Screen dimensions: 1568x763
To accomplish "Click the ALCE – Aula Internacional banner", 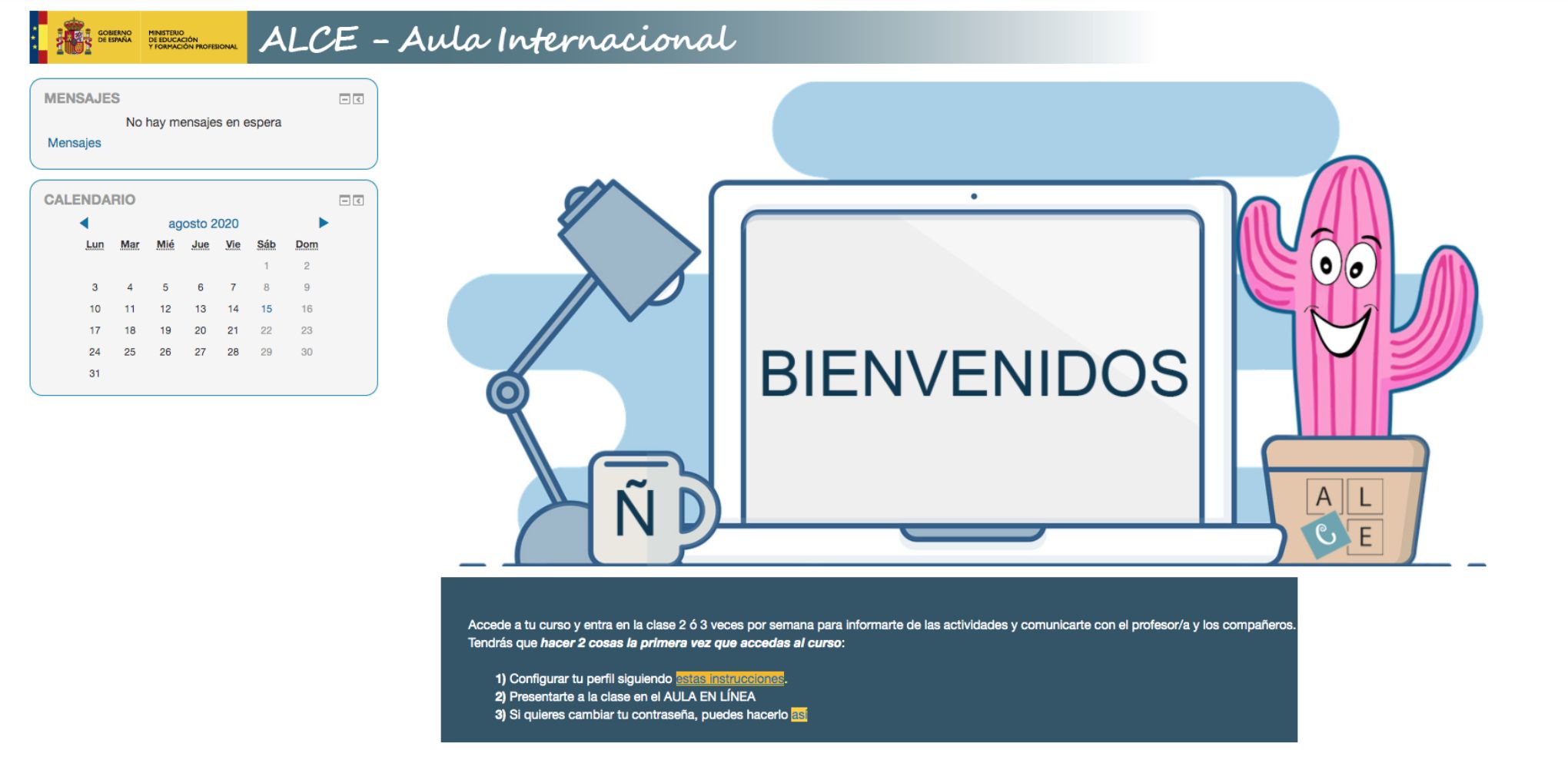I will (497, 37).
